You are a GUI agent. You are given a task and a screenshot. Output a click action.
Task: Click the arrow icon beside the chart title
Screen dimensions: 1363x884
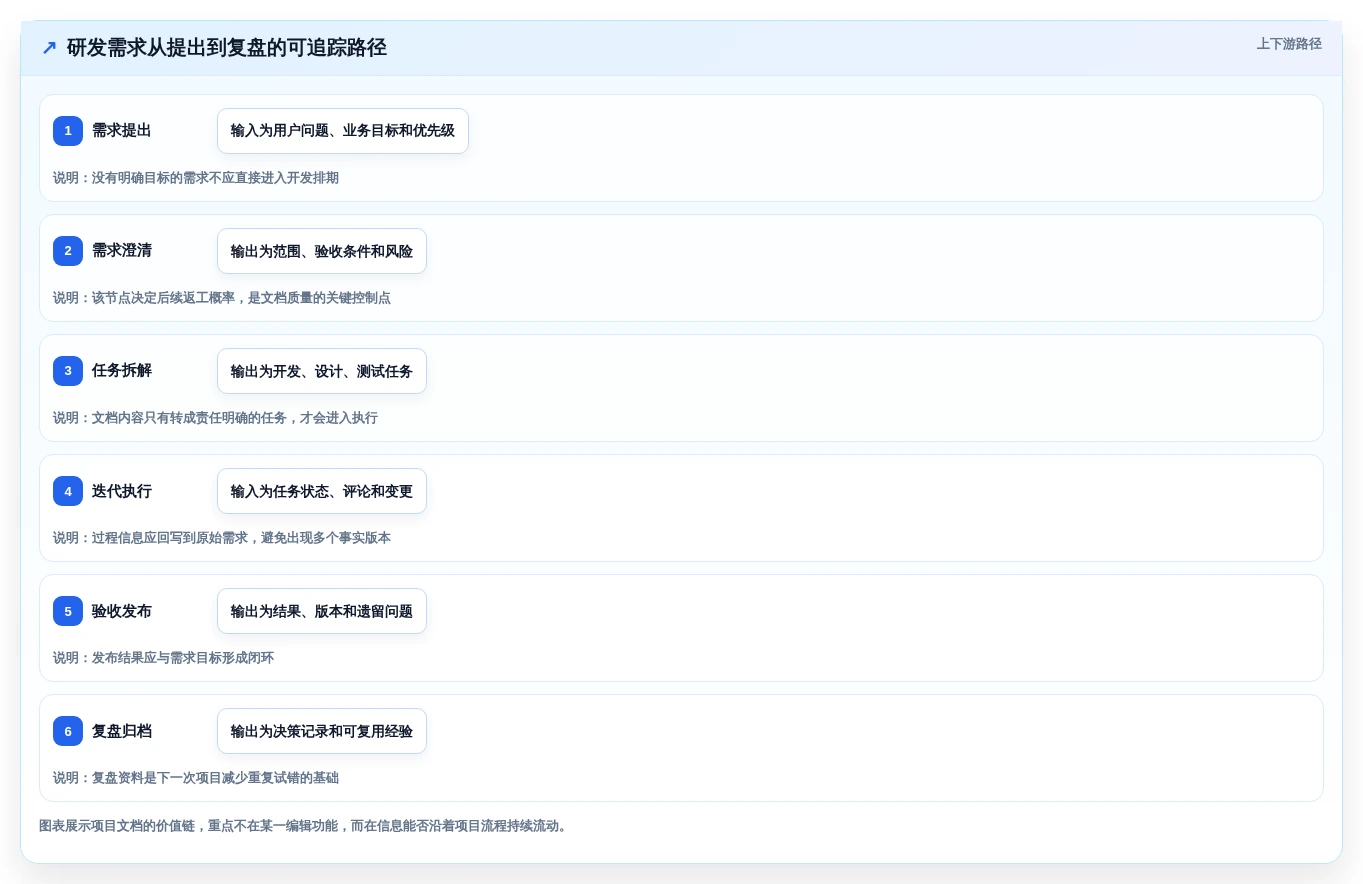(x=49, y=48)
